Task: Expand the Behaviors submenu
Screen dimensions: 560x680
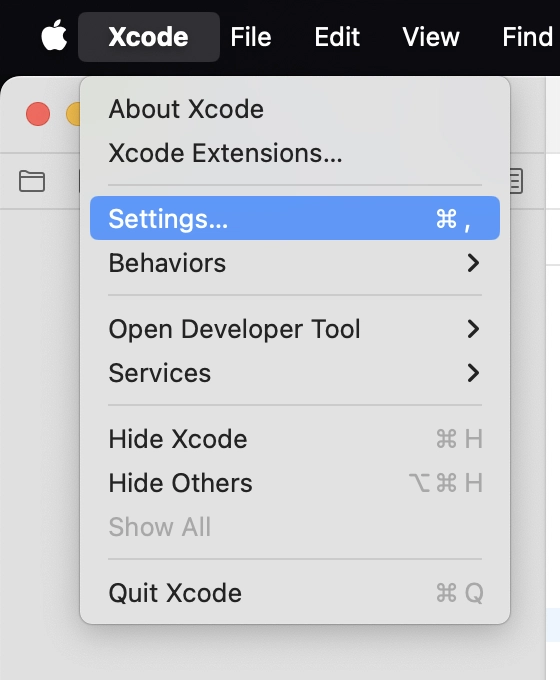Action: tap(295, 263)
